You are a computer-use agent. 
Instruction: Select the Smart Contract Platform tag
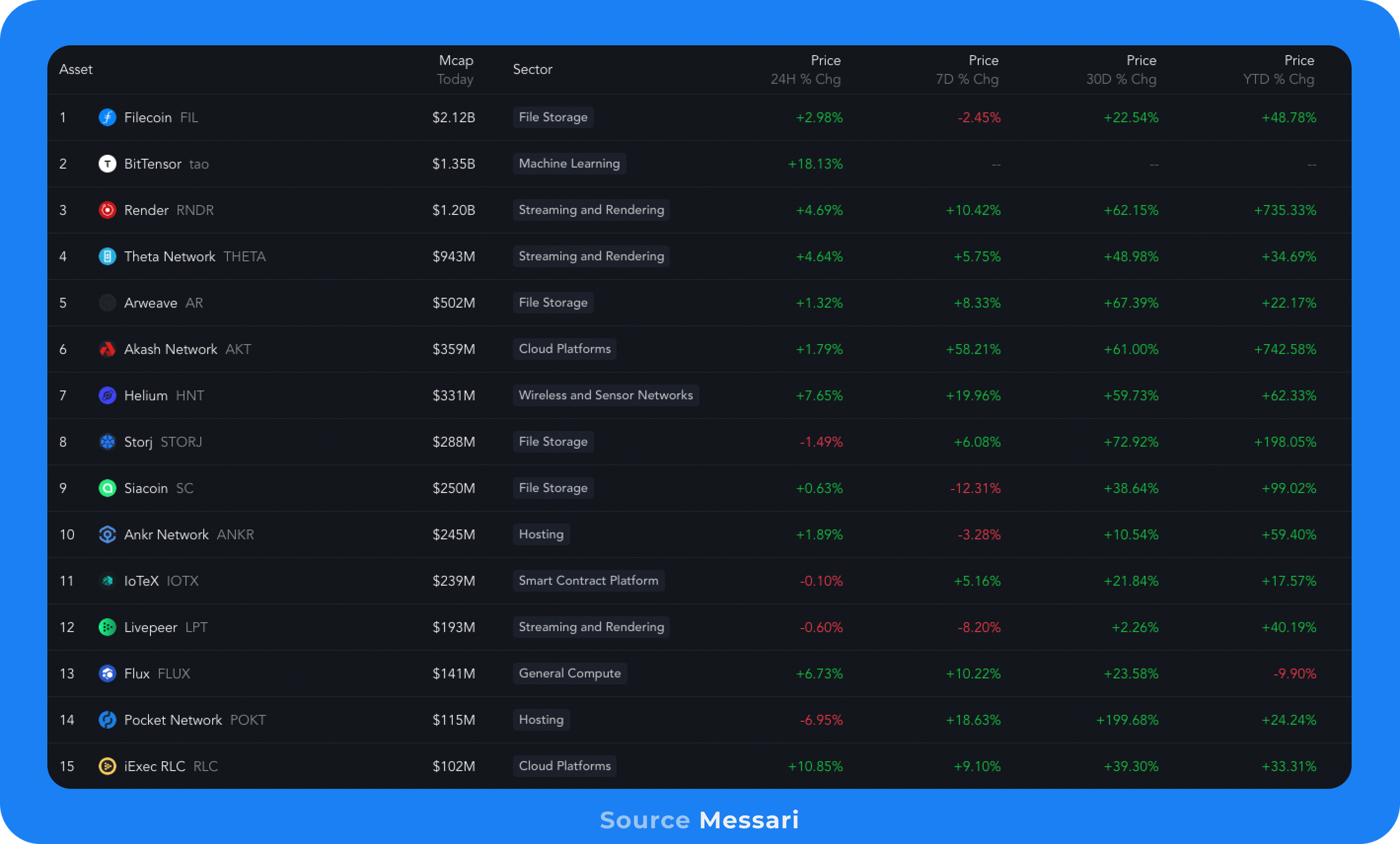coord(588,581)
